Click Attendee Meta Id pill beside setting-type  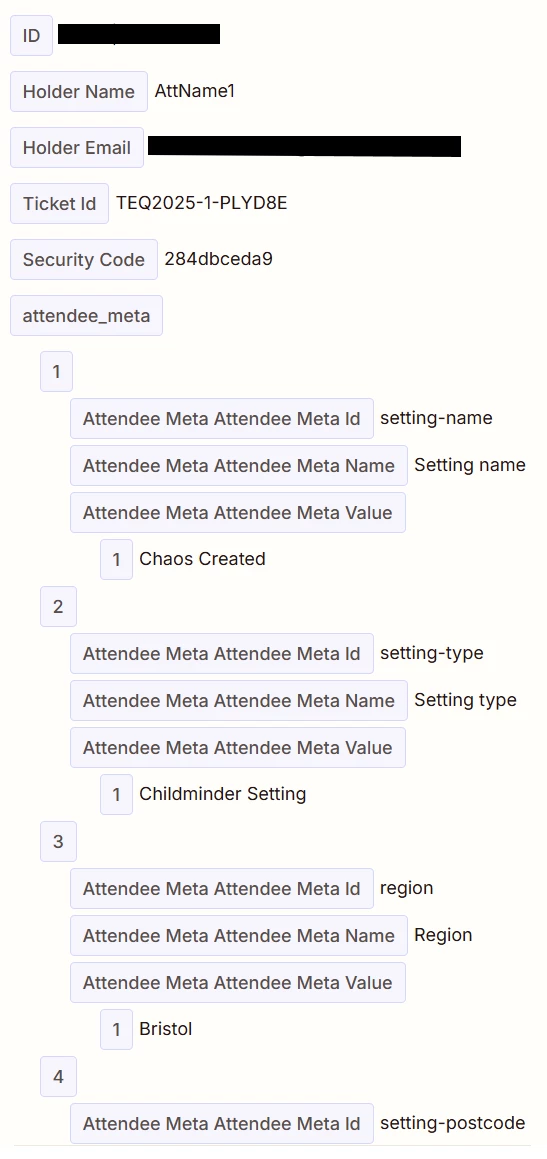pyautogui.click(x=222, y=653)
